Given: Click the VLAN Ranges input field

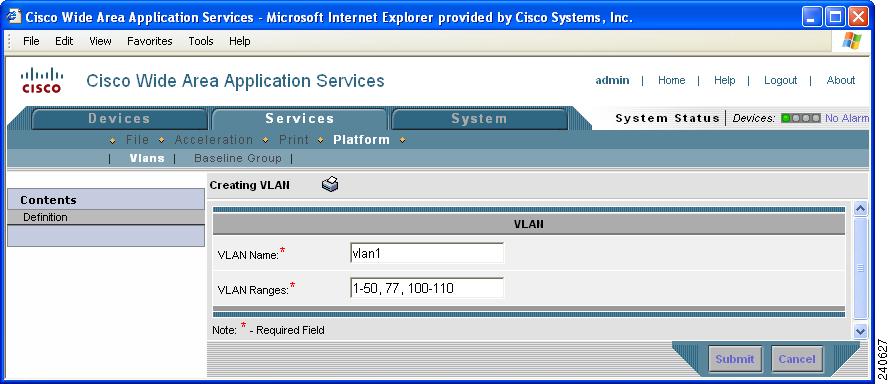Looking at the screenshot, I should (427, 288).
